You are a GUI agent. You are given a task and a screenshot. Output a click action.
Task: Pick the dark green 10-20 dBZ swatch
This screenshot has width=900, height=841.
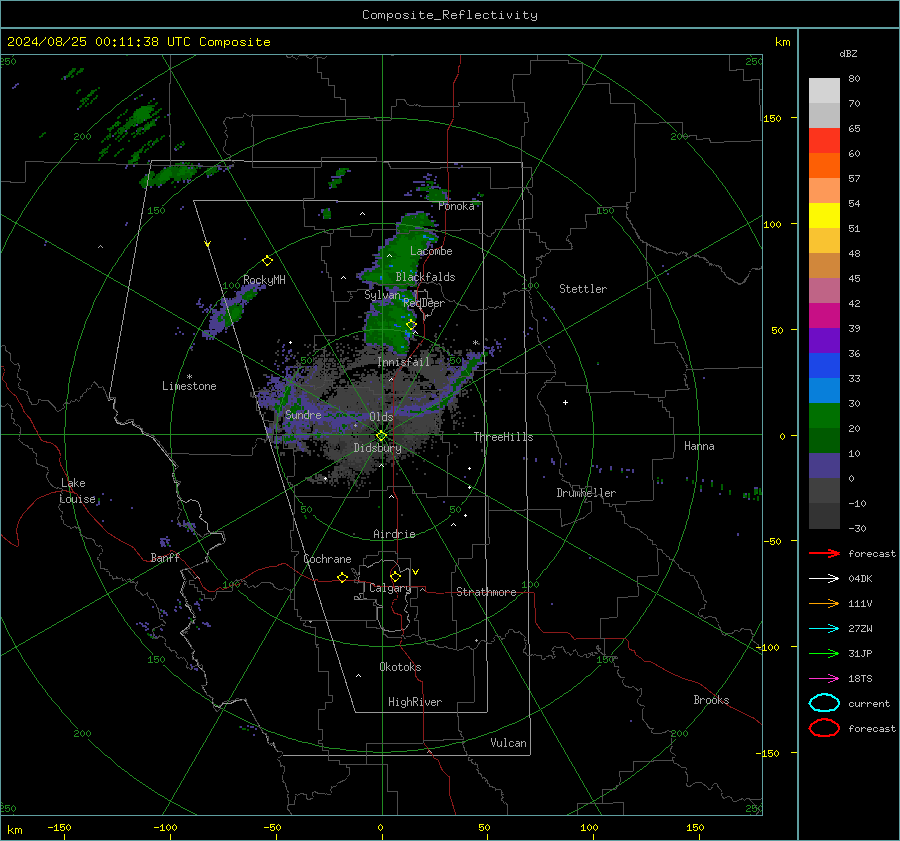point(824,441)
